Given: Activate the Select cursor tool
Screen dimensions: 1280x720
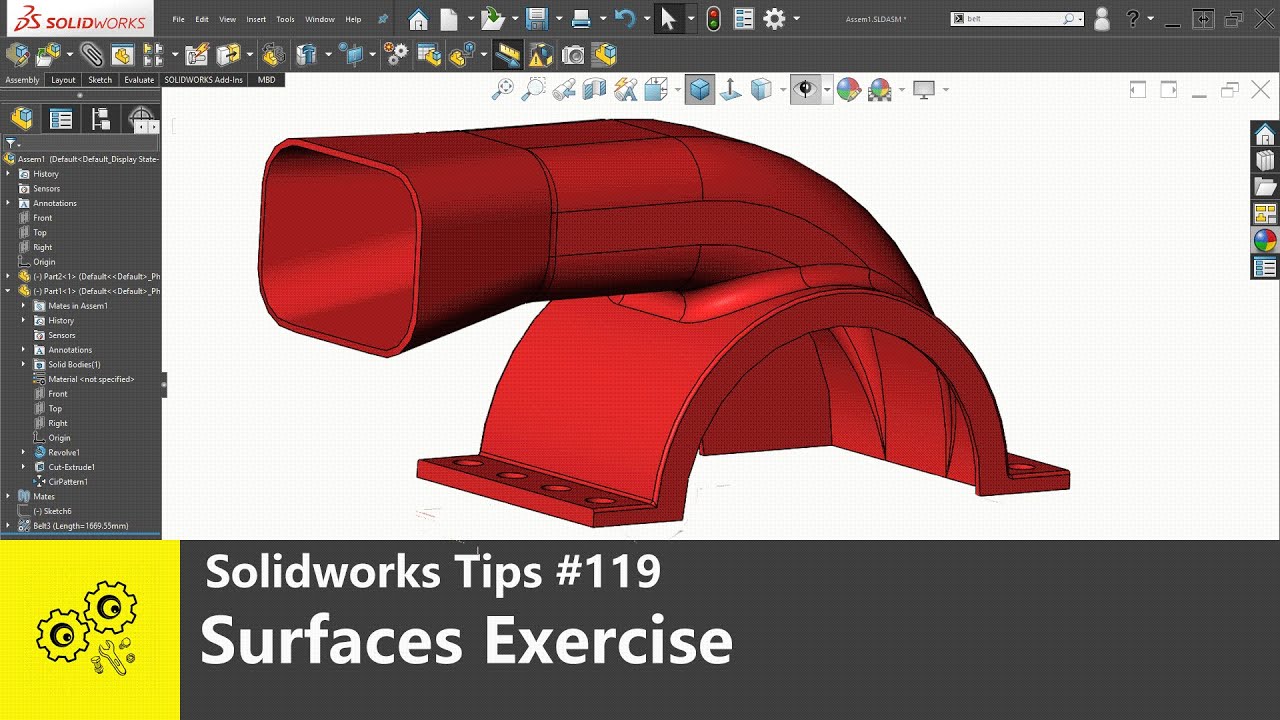Looking at the screenshot, I should (x=668, y=19).
